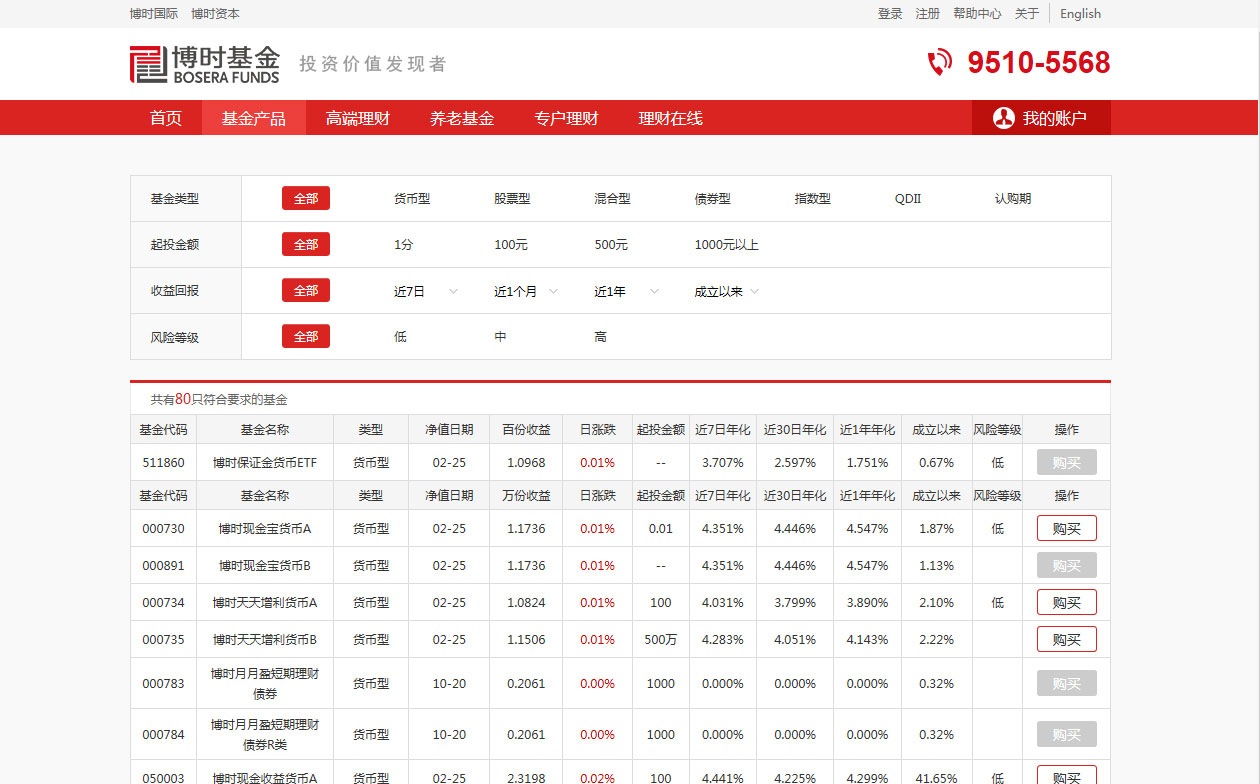Viewport: 1260px width, 784px height.
Task: Filter fund type by 债券型
Action: click(x=713, y=199)
